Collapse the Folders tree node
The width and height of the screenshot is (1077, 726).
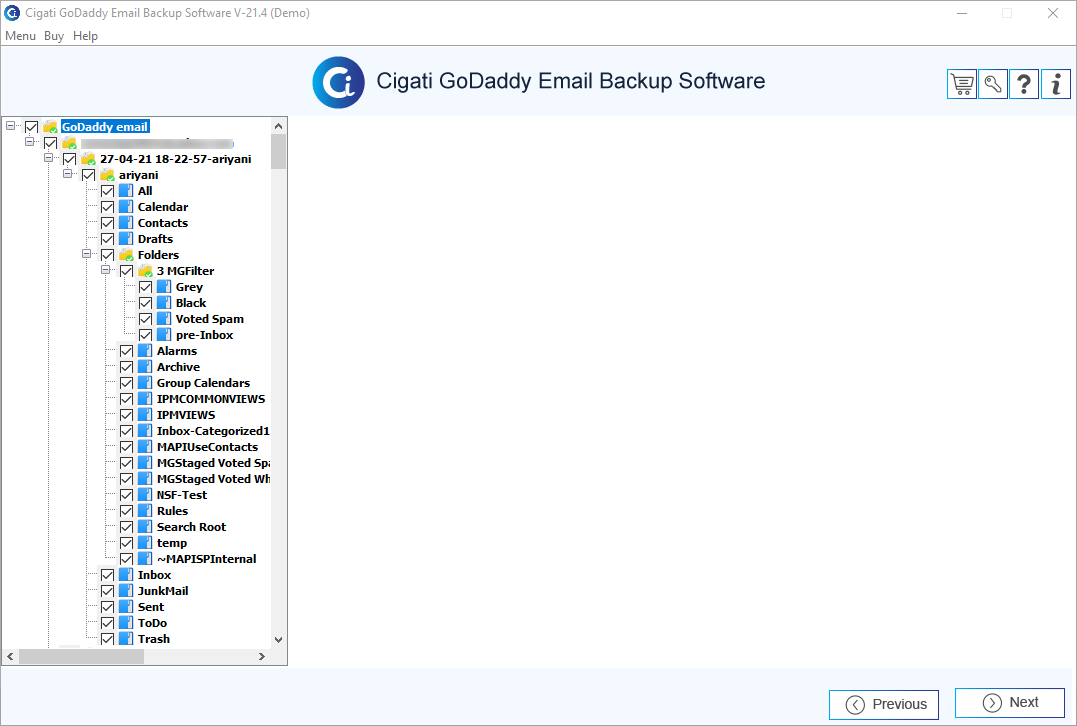(x=87, y=253)
